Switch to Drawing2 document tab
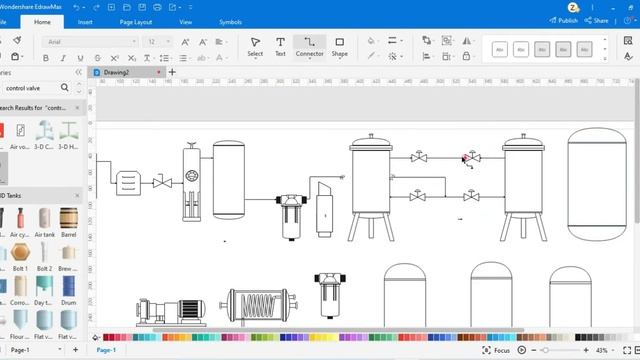The image size is (640, 360). tap(127, 72)
